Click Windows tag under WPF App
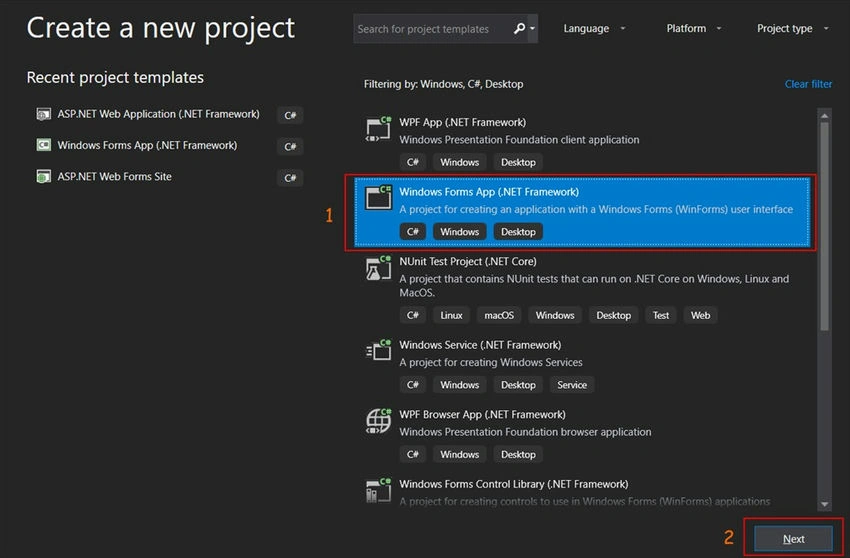Image resolution: width=850 pixels, height=558 pixels. click(459, 162)
